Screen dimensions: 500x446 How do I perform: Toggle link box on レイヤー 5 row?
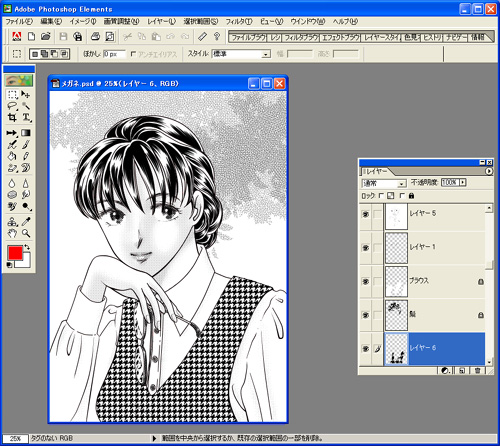pyautogui.click(x=377, y=214)
